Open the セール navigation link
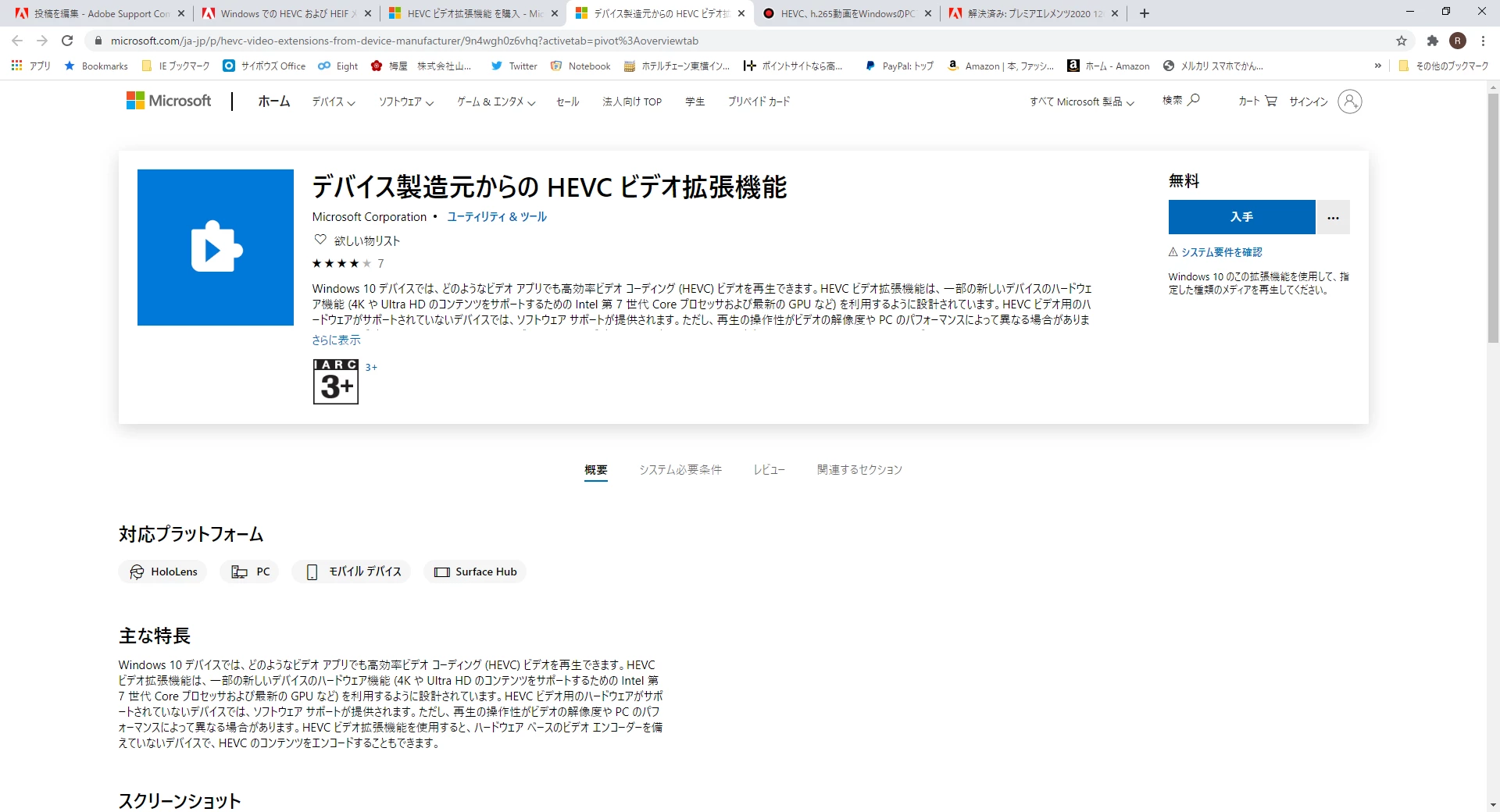Screen dimensions: 1500x812 click(568, 101)
